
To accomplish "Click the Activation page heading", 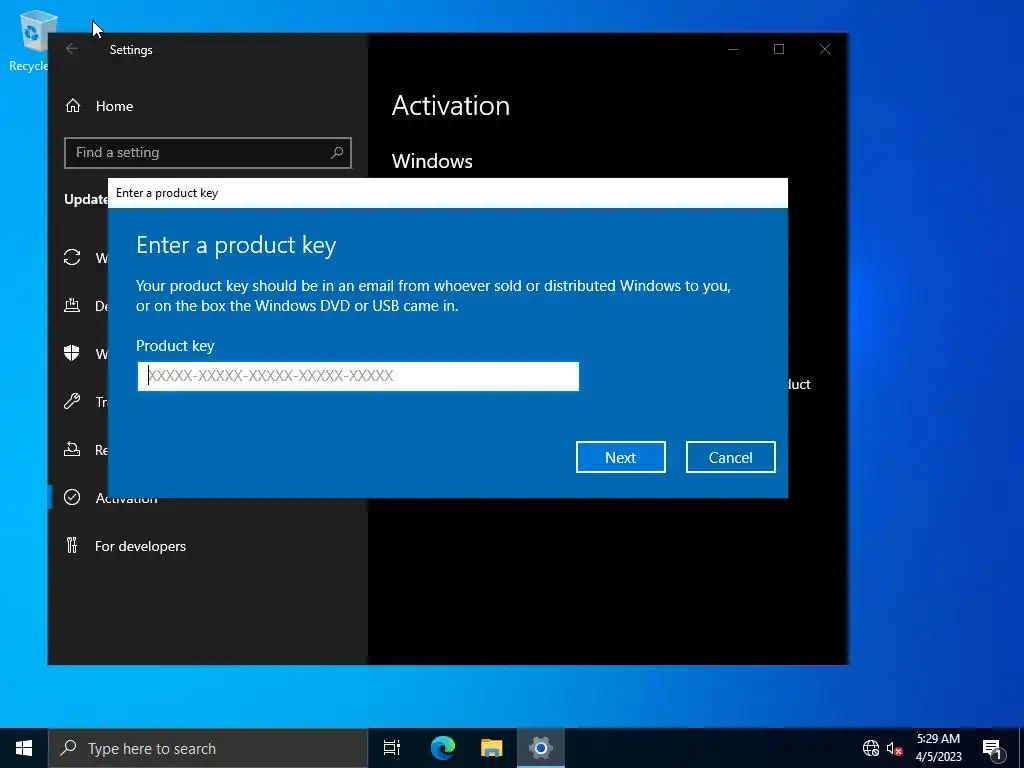I will click(x=451, y=106).
